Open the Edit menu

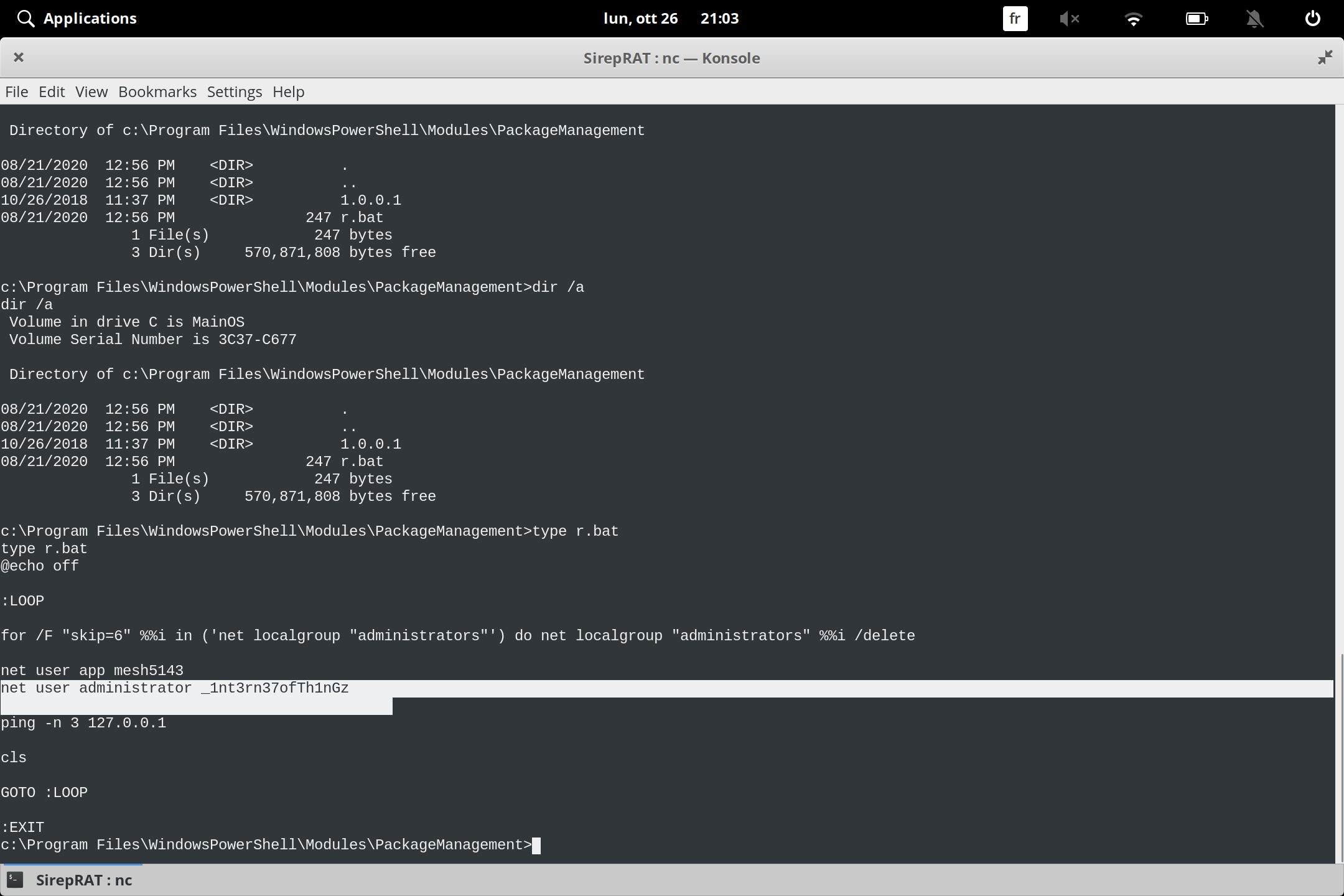pyautogui.click(x=52, y=91)
